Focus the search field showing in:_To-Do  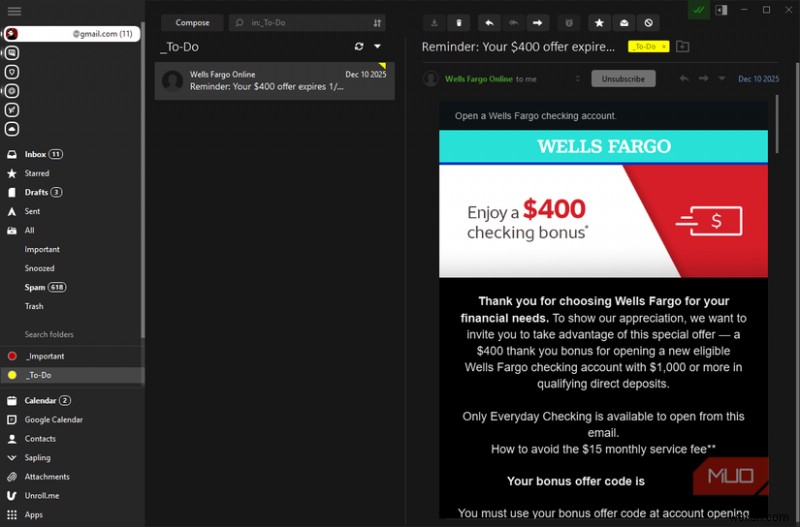pos(301,22)
